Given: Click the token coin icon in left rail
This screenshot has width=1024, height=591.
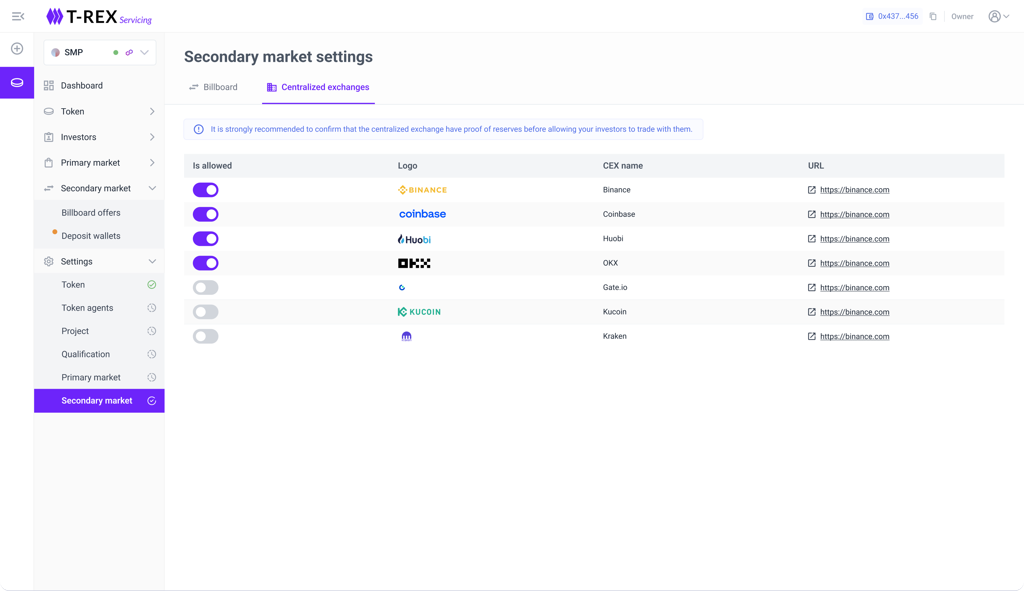Looking at the screenshot, I should (x=17, y=83).
